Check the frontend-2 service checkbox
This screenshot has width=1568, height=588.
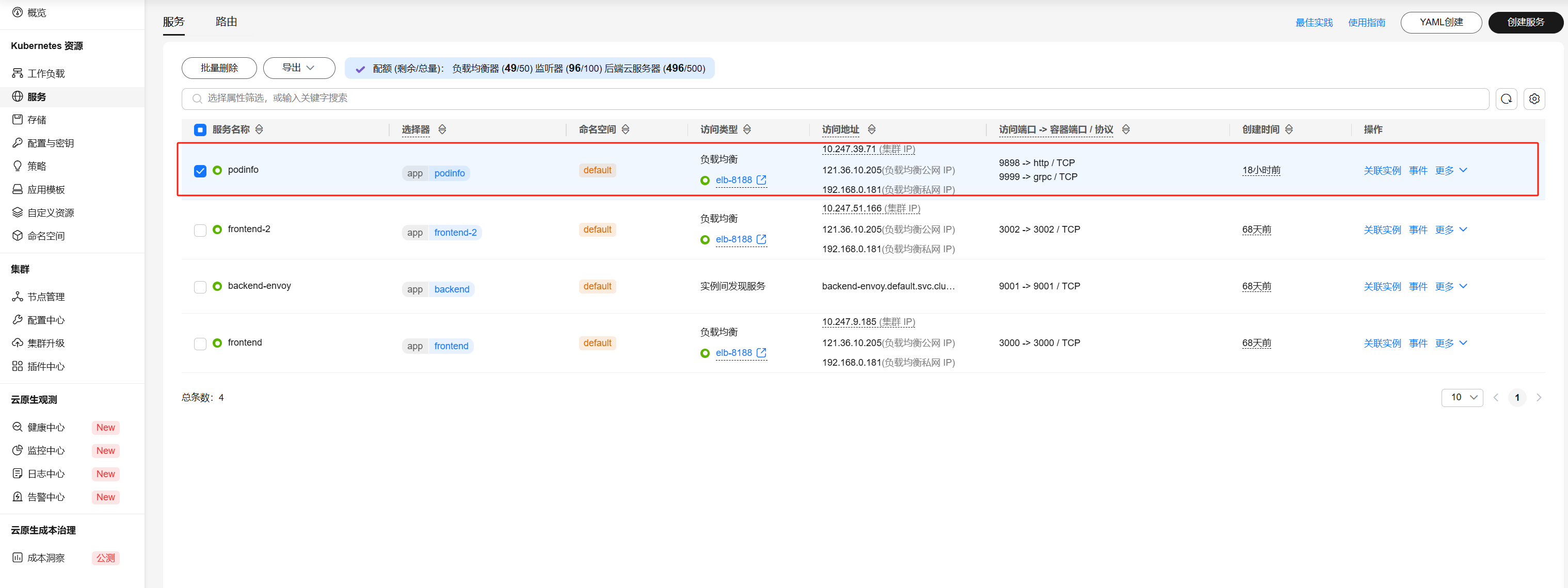coord(200,231)
